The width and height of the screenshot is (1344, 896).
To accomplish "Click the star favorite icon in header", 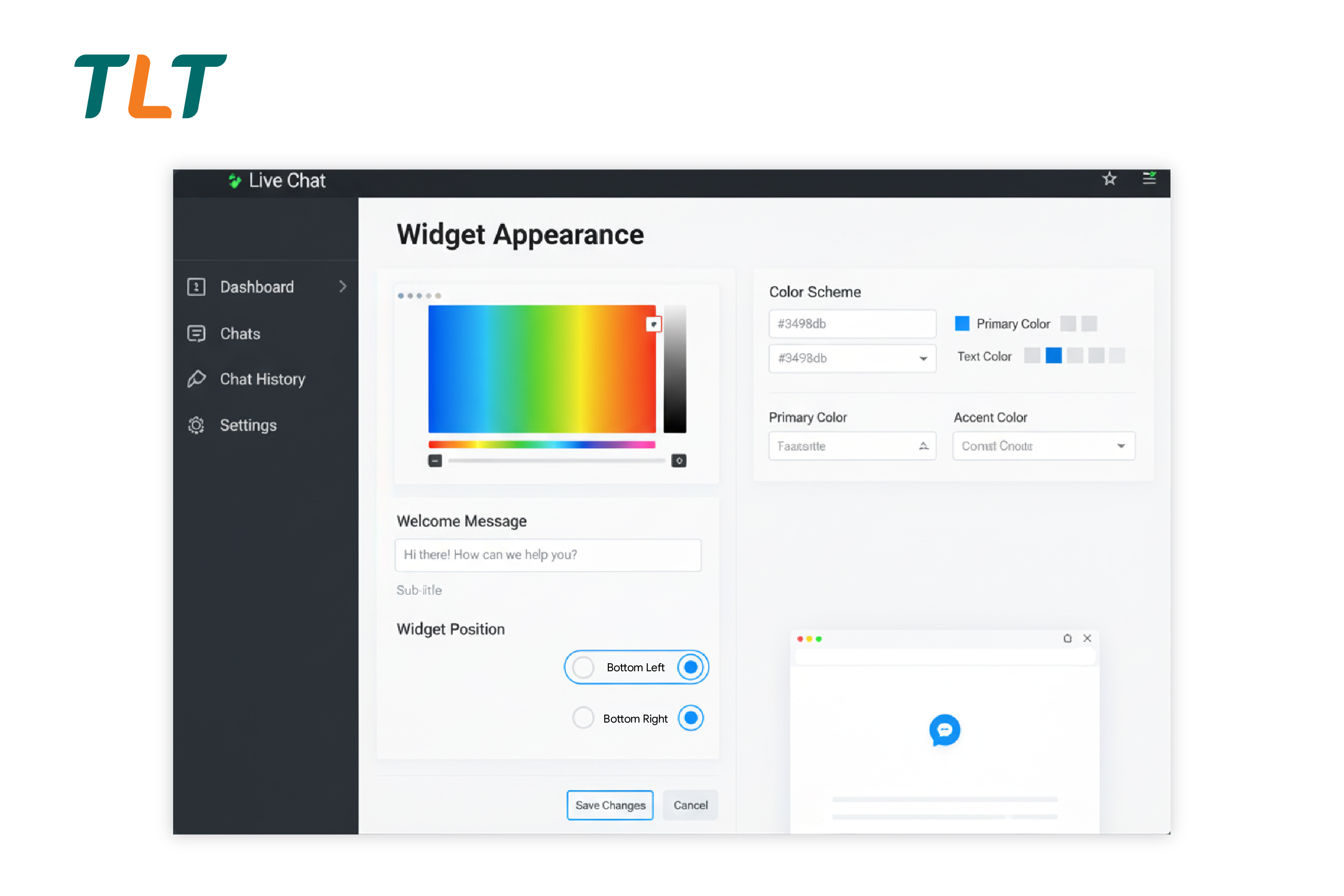I will click(x=1109, y=179).
